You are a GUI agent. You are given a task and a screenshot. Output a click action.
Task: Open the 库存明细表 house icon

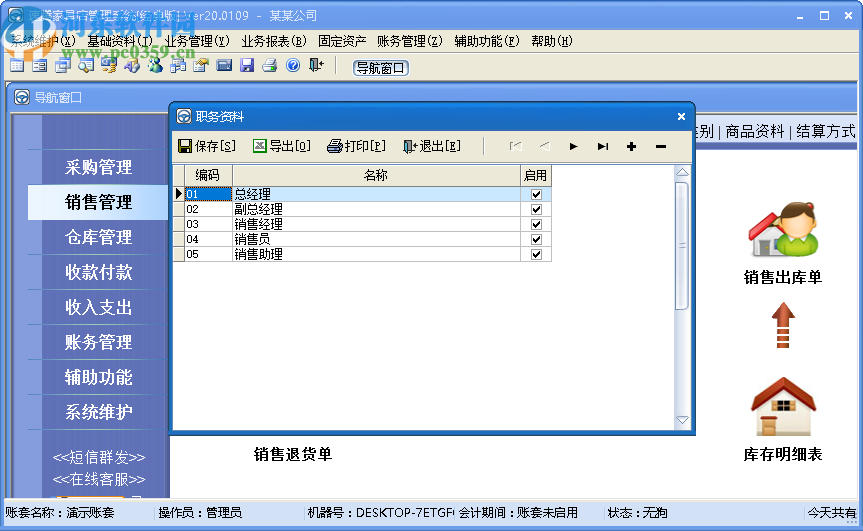(783, 407)
